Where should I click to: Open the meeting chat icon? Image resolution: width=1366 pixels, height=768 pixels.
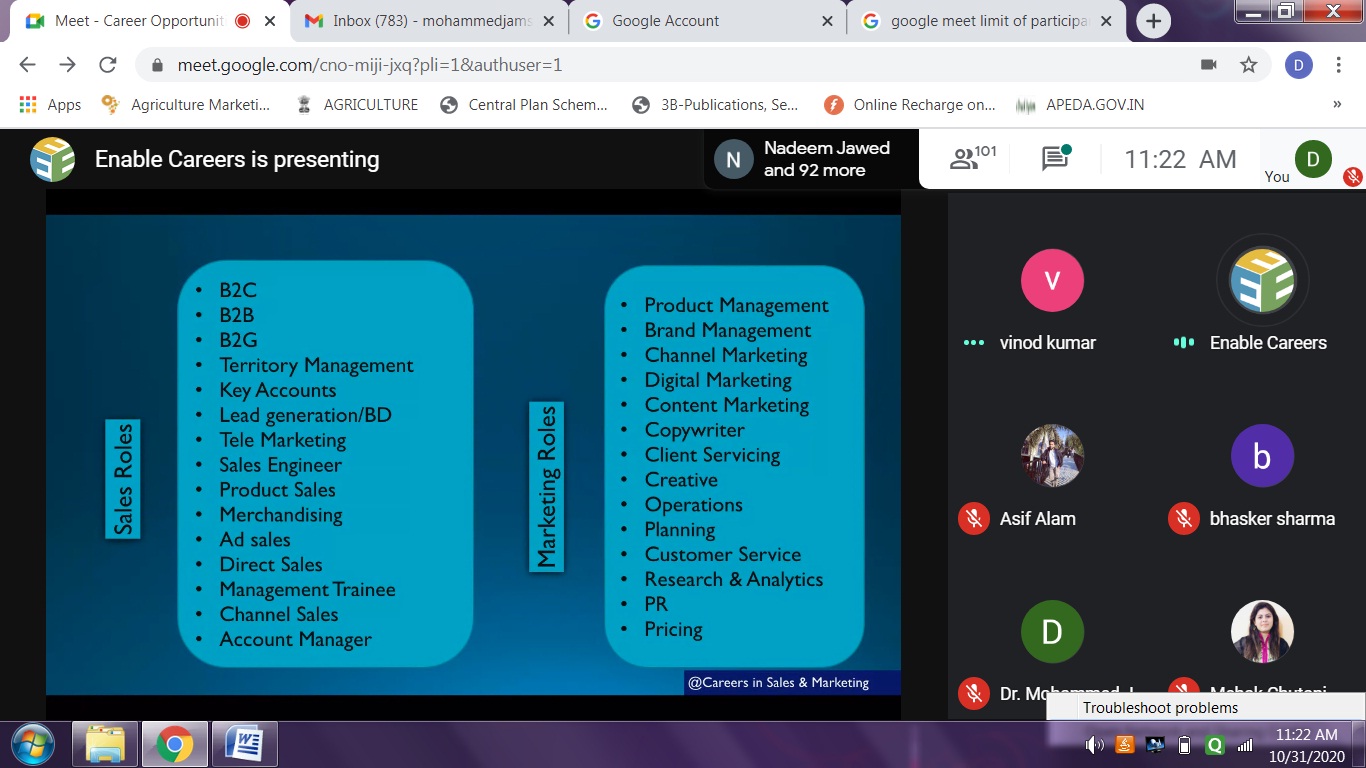click(x=1055, y=158)
